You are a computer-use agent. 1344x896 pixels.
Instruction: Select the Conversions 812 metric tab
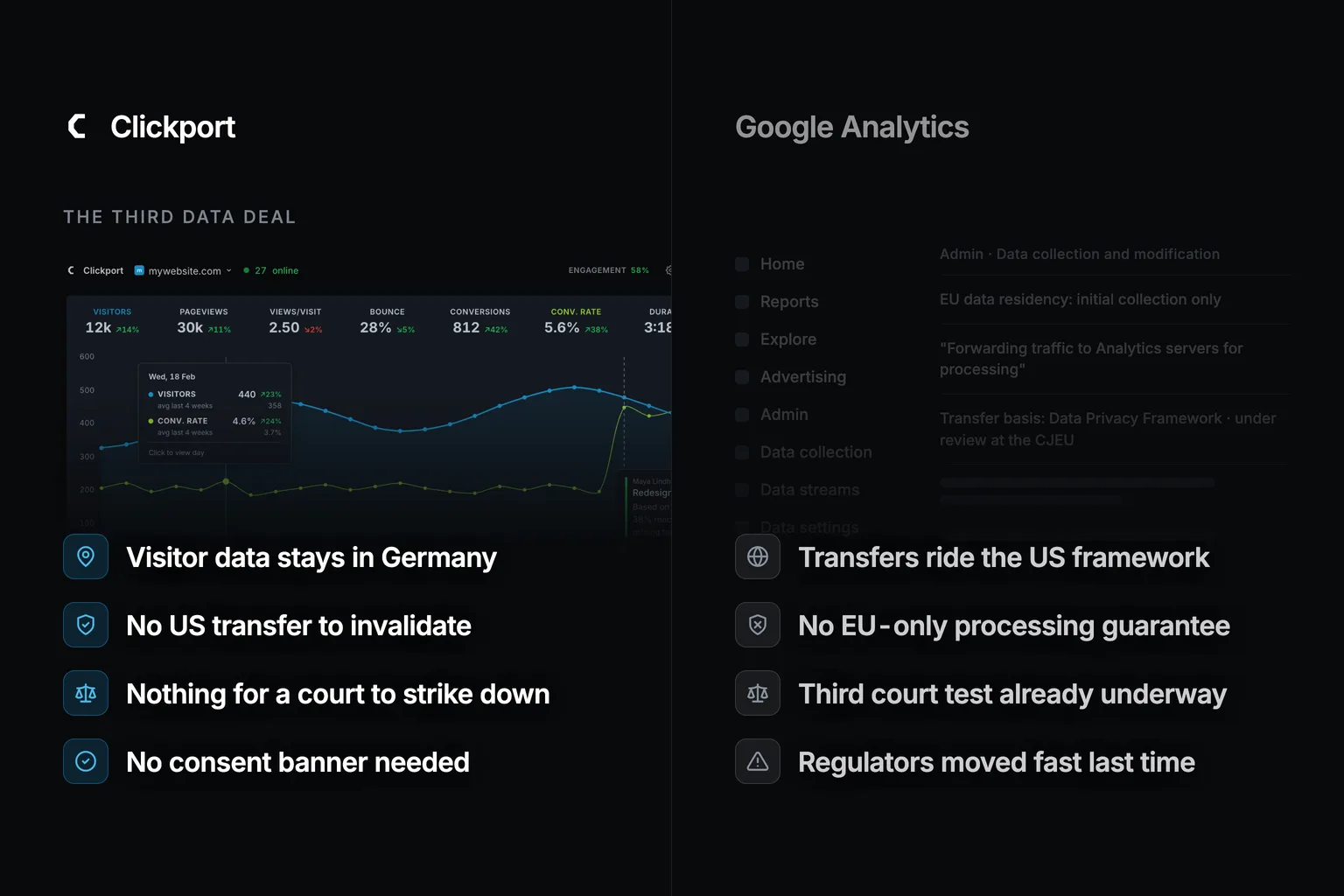click(x=480, y=321)
